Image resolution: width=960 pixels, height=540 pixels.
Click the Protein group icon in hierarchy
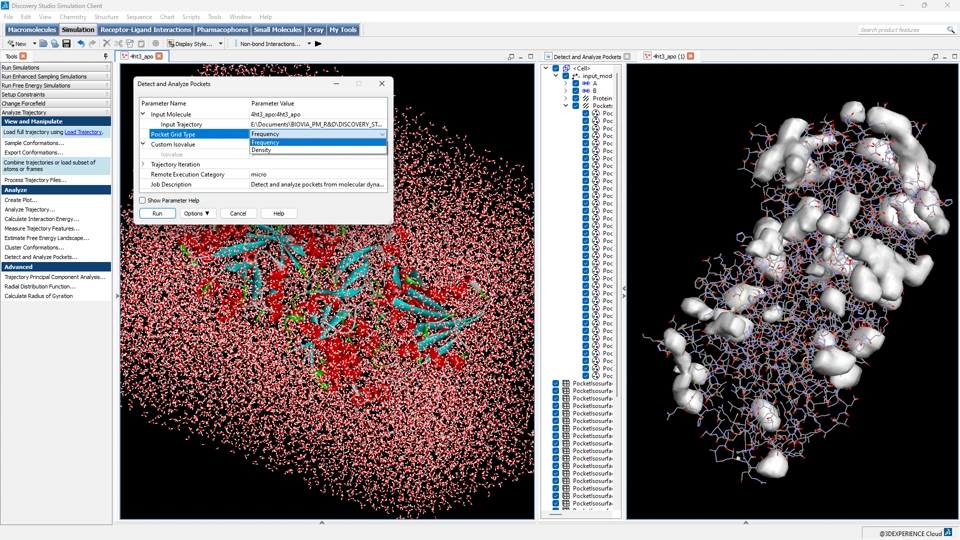[x=586, y=98]
